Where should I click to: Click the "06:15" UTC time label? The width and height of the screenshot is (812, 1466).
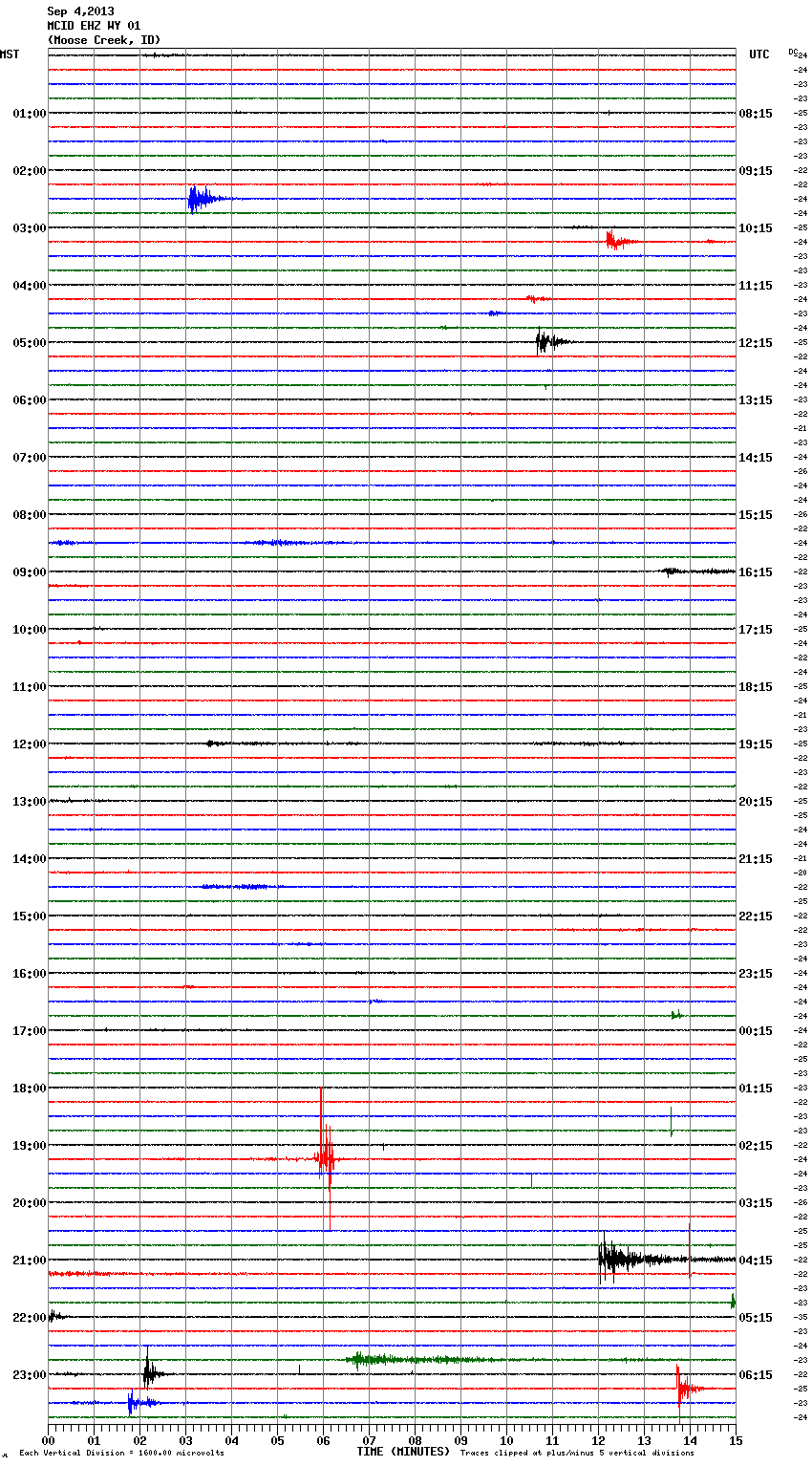coord(756,1374)
